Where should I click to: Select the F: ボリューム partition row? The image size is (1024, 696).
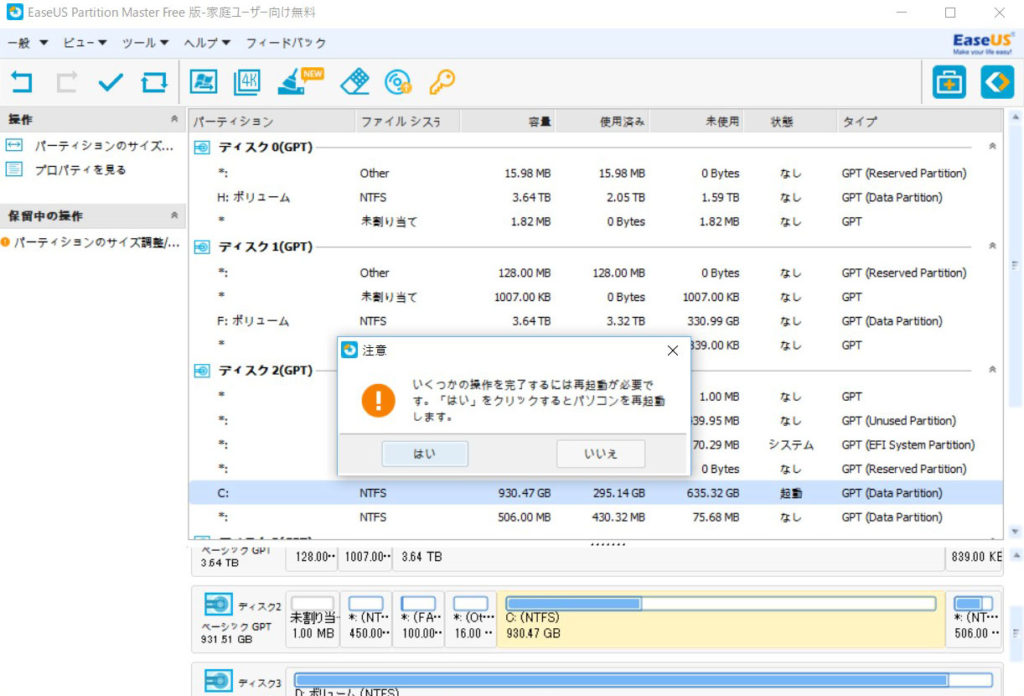(x=596, y=321)
